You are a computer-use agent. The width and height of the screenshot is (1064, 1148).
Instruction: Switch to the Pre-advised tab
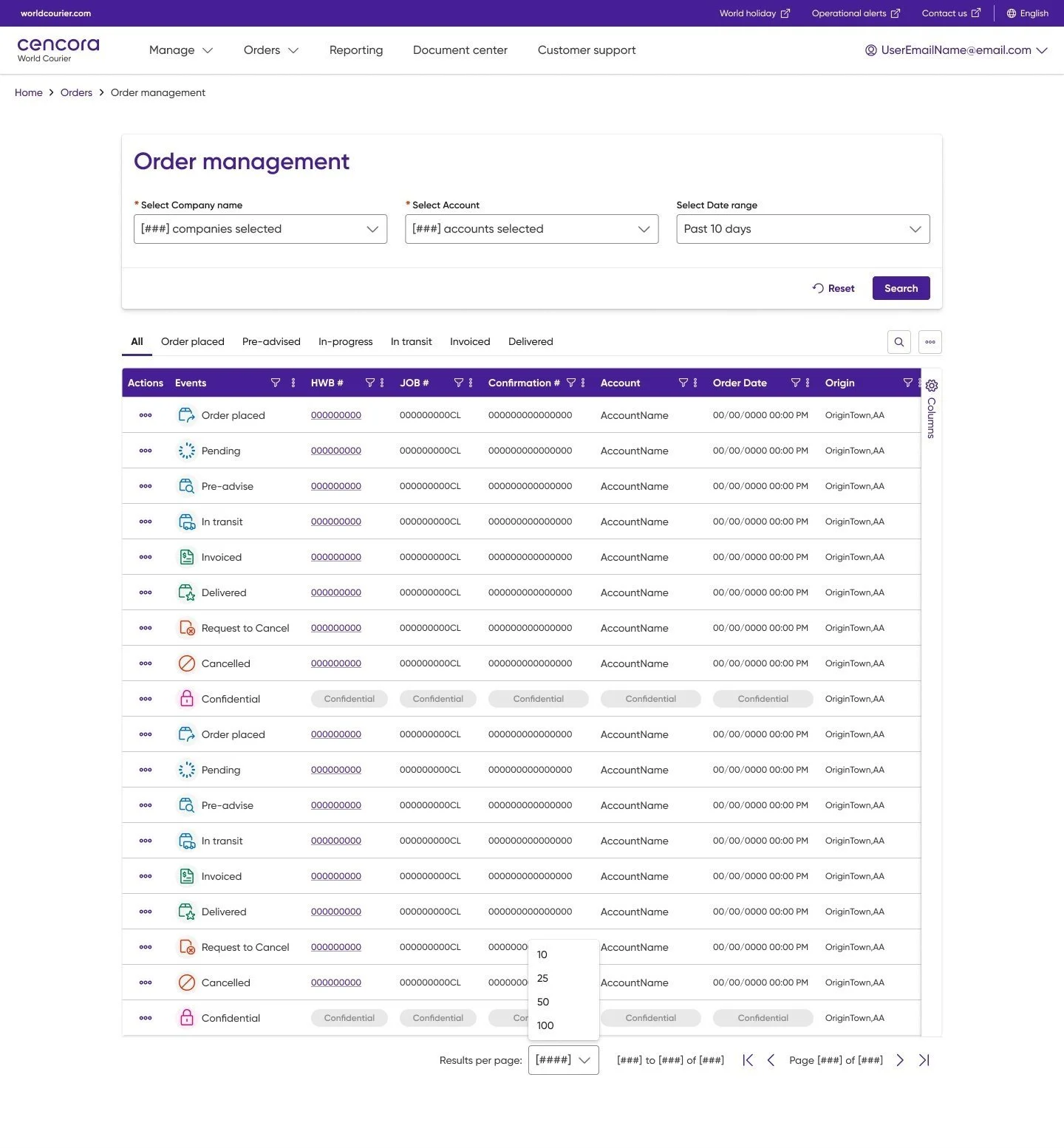coord(271,342)
